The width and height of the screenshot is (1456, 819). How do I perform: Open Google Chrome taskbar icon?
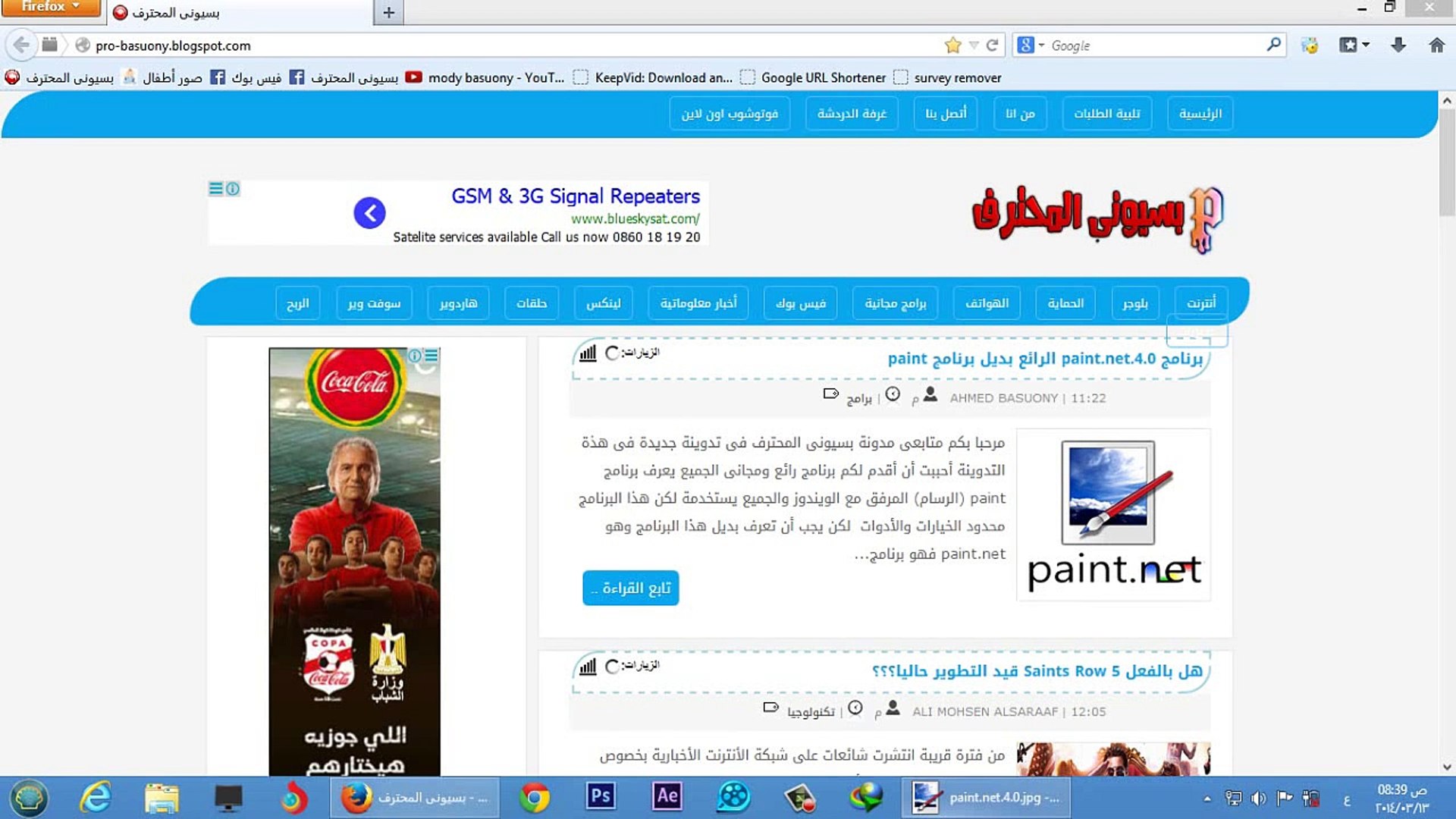click(534, 798)
